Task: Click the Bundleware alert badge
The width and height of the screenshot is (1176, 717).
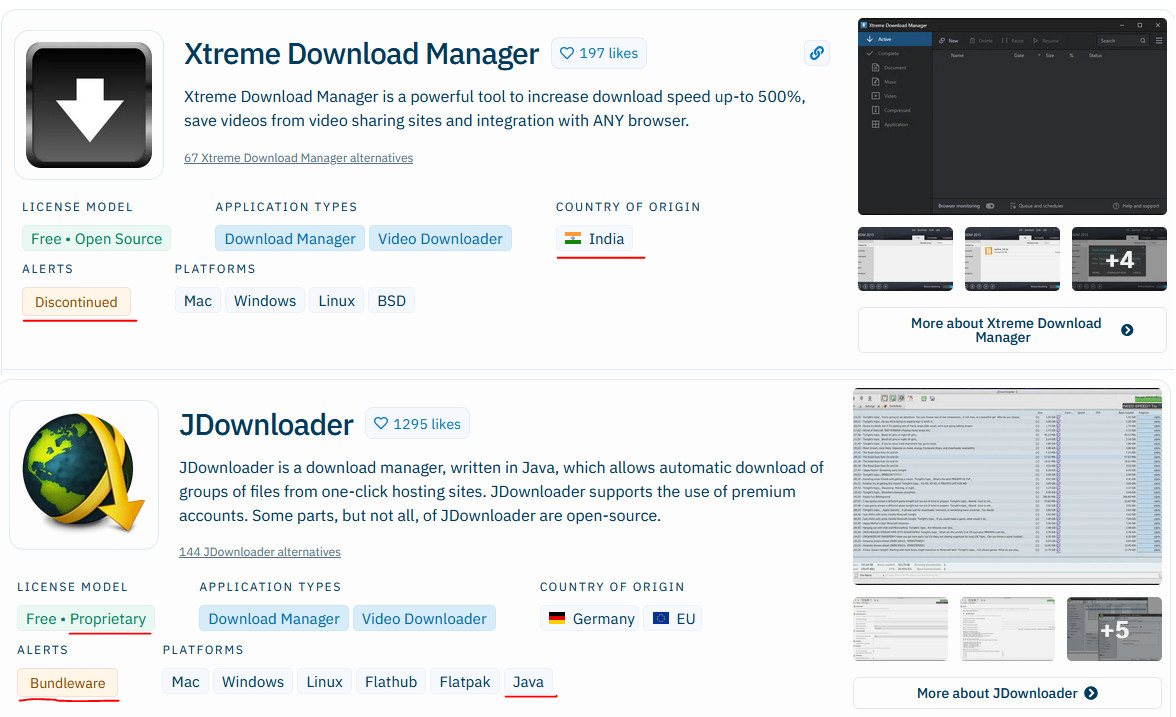Action: point(68,683)
